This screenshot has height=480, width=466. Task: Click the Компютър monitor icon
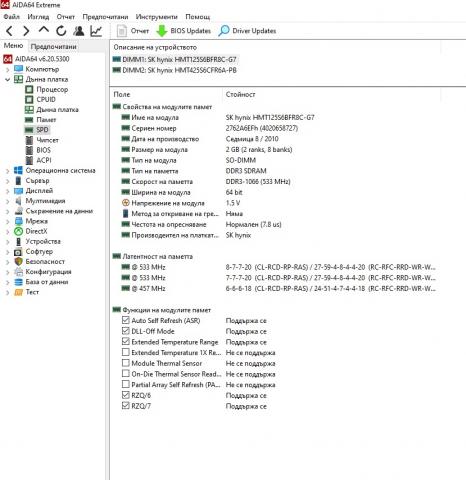coord(19,69)
